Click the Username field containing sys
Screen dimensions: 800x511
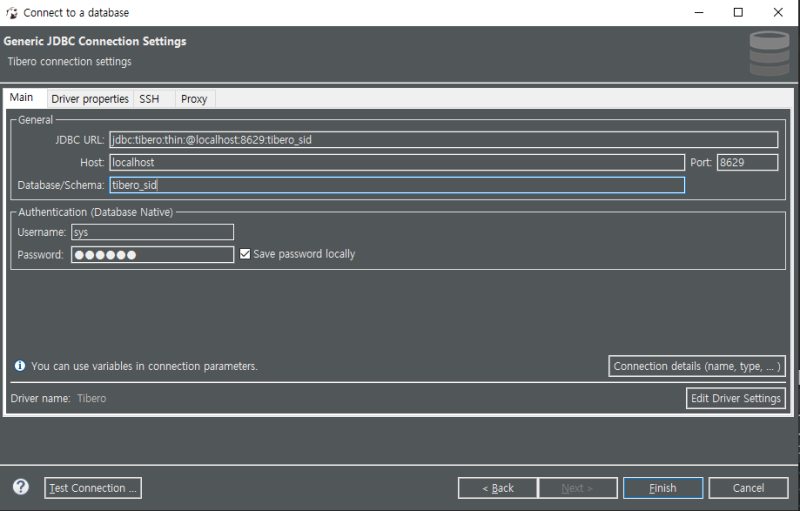tap(153, 232)
